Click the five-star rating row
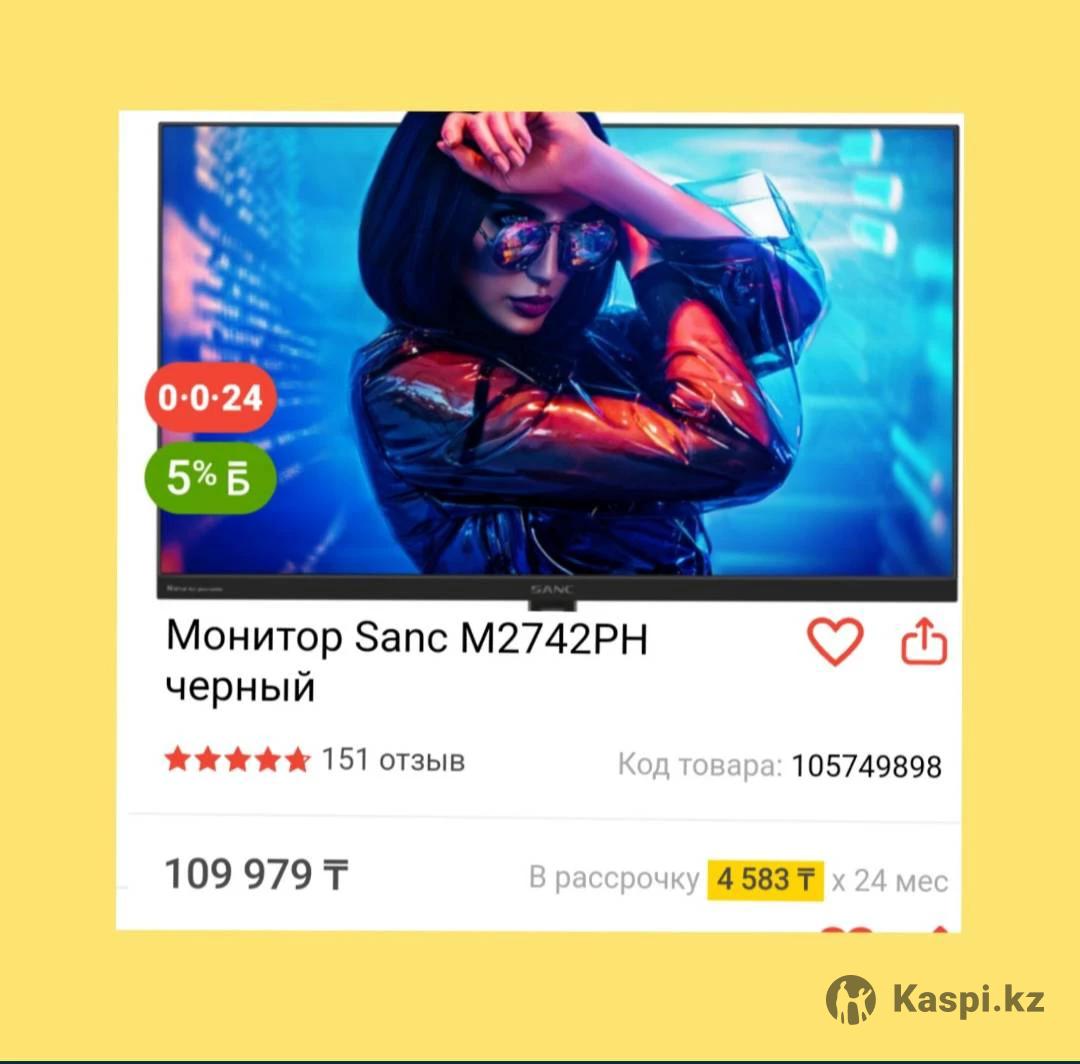Screen dimensions: 1080x1064 (x=238, y=760)
